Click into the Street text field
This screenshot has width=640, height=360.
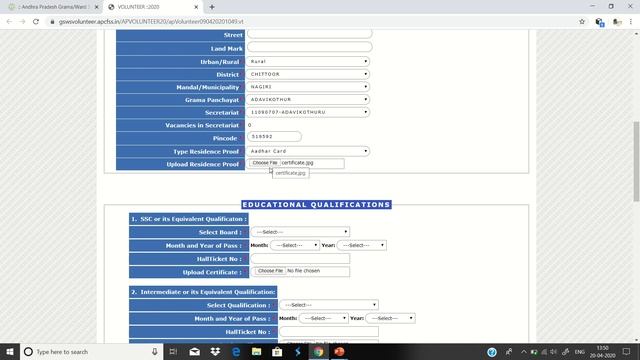309,34
